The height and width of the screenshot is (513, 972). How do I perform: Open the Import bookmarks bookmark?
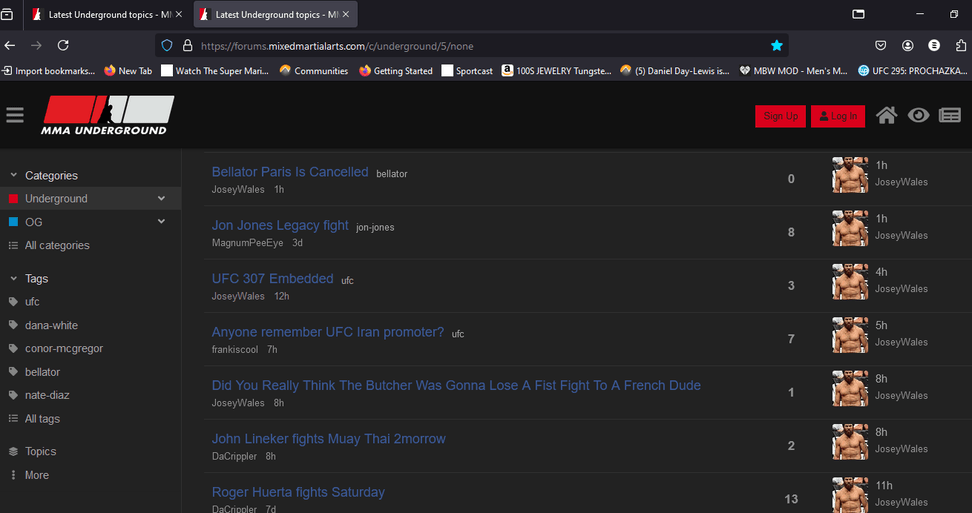click(x=49, y=71)
